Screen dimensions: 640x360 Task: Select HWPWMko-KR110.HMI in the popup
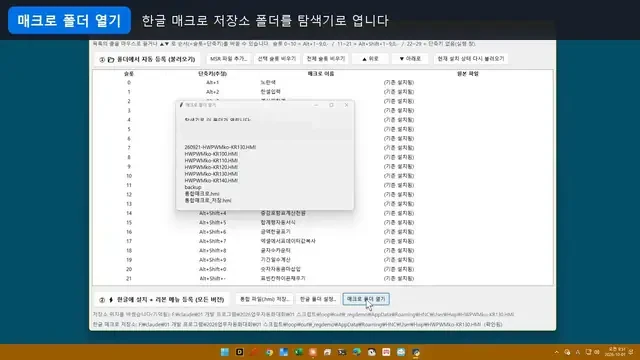[x=211, y=160]
